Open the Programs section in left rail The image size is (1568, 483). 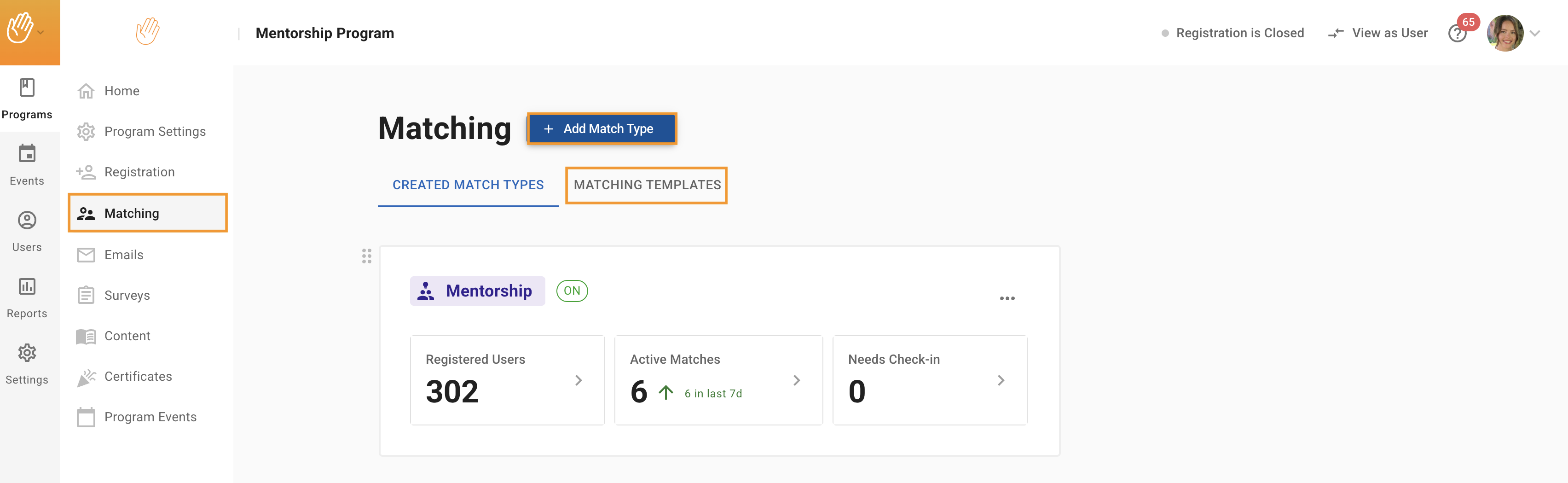tap(27, 98)
